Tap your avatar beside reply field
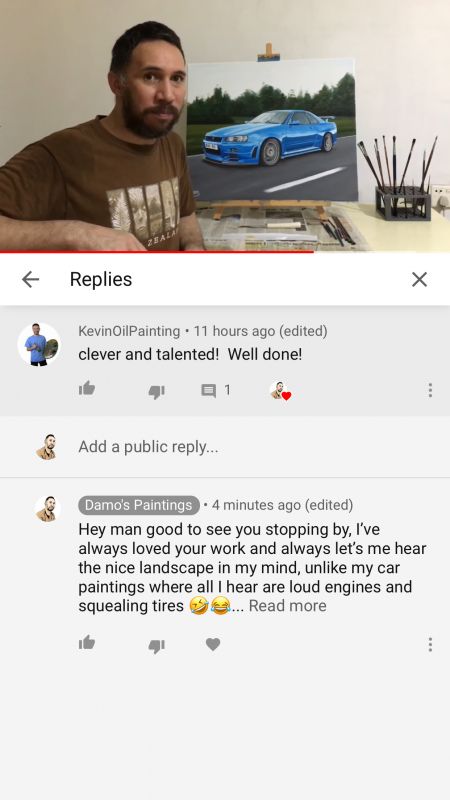Image resolution: width=450 pixels, height=800 pixels. point(47,447)
